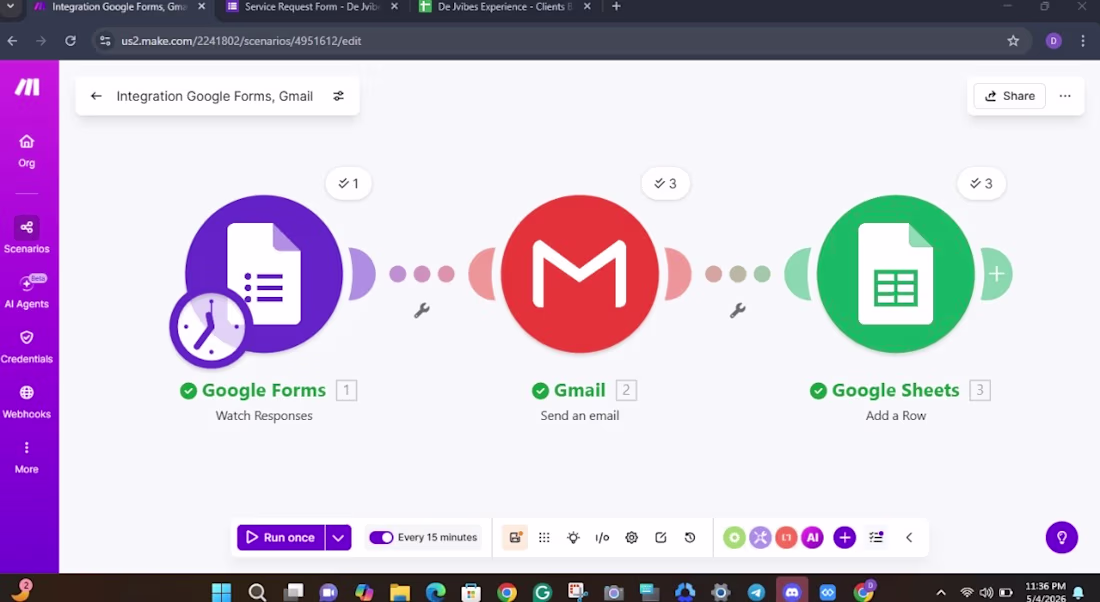Edit the scenario title Integration Google Forms, Gmail
This screenshot has height=602, width=1100.
pyautogui.click(x=215, y=96)
